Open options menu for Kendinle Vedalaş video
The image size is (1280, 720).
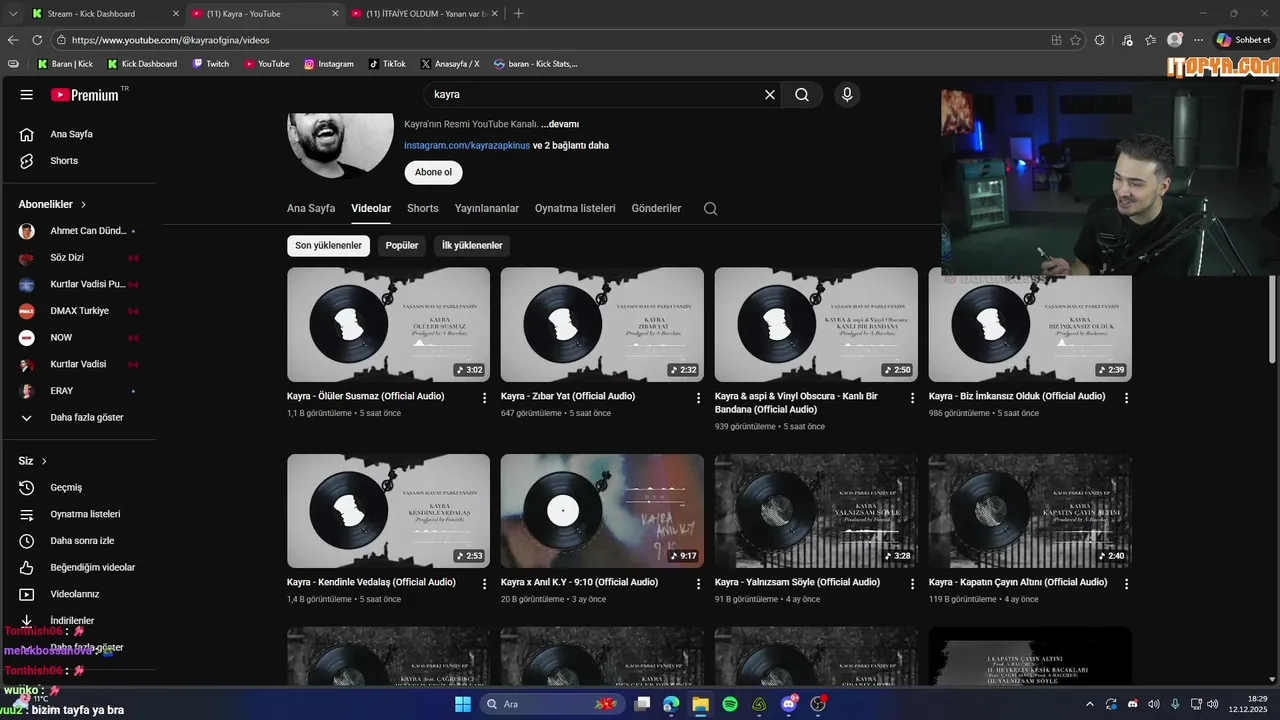tap(485, 584)
